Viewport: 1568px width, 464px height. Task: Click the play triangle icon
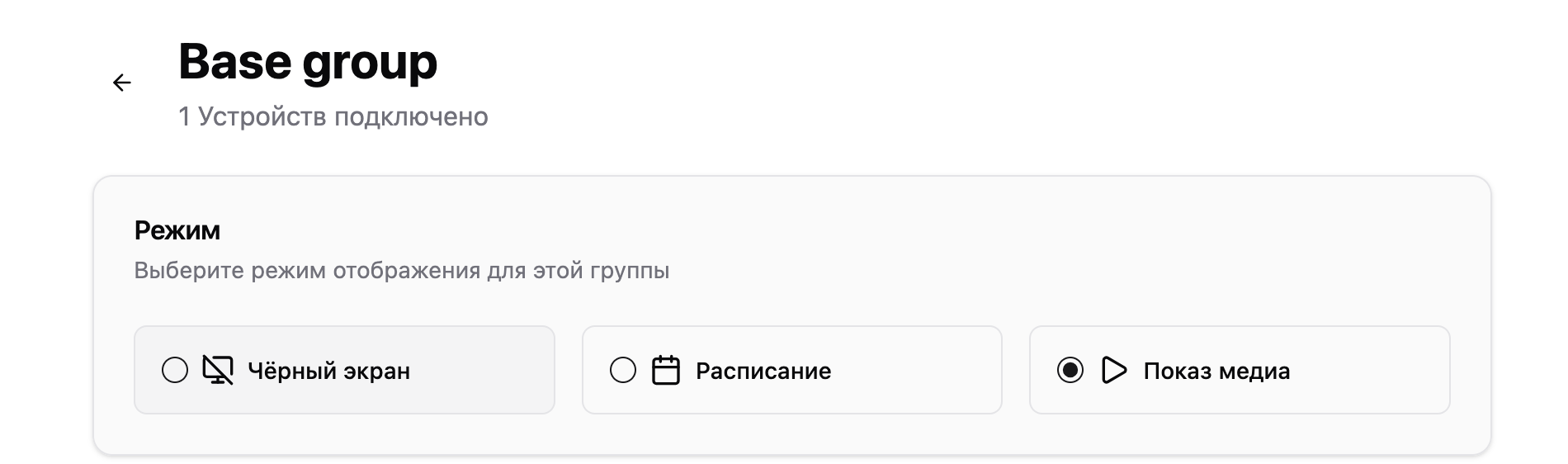coord(1113,371)
